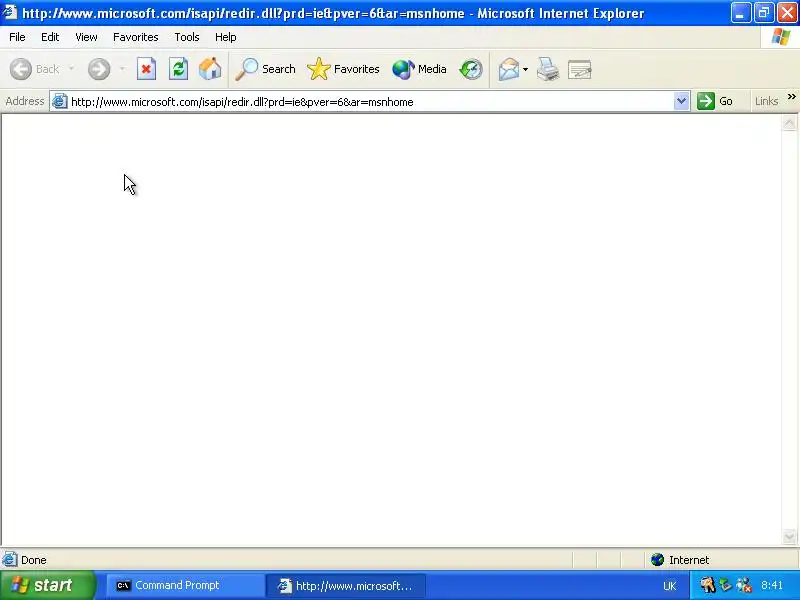The height and width of the screenshot is (600, 800).
Task: Click the keys icon in system tray
Action: 707,585
